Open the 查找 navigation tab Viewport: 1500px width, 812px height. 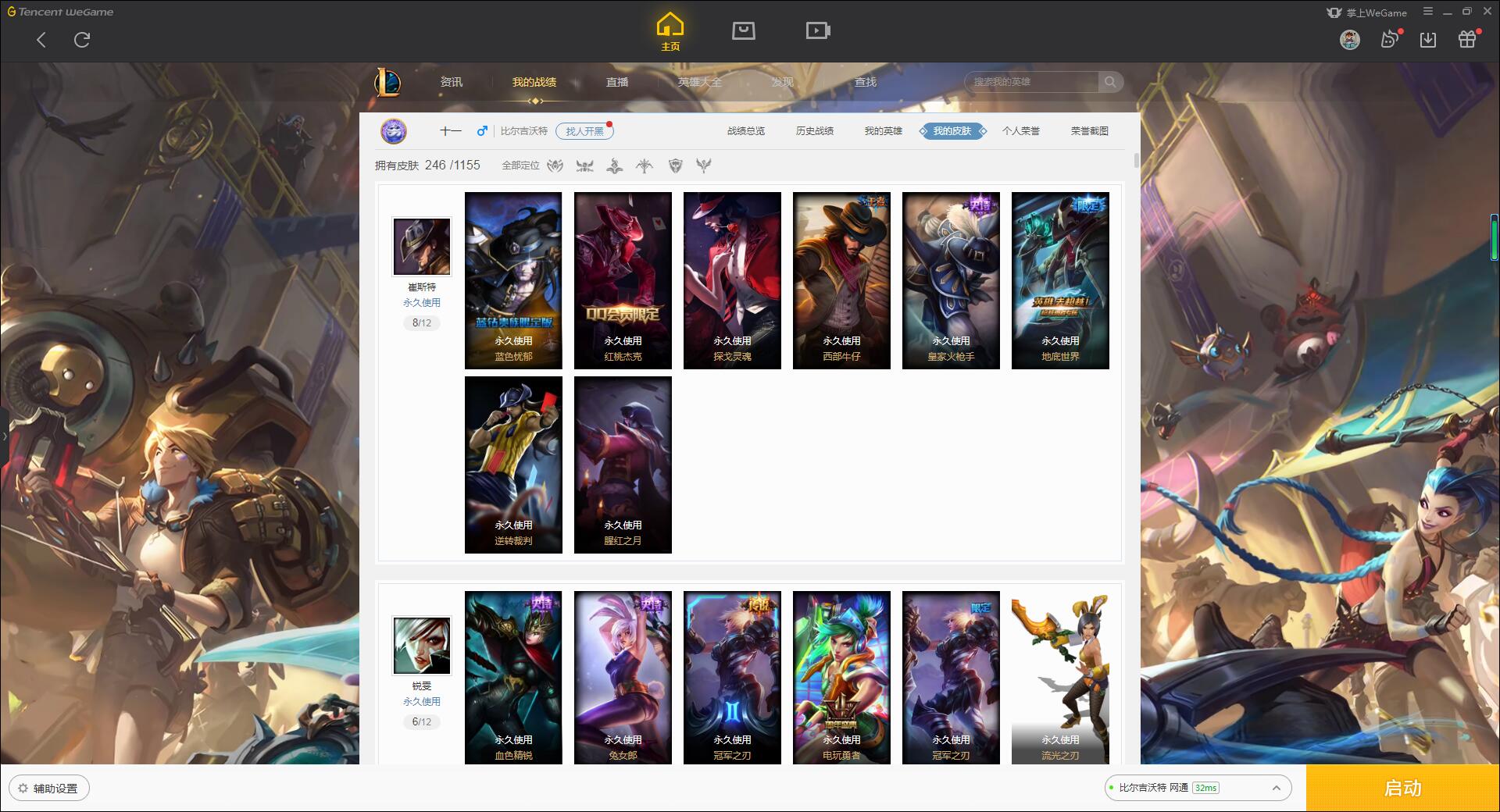point(866,82)
